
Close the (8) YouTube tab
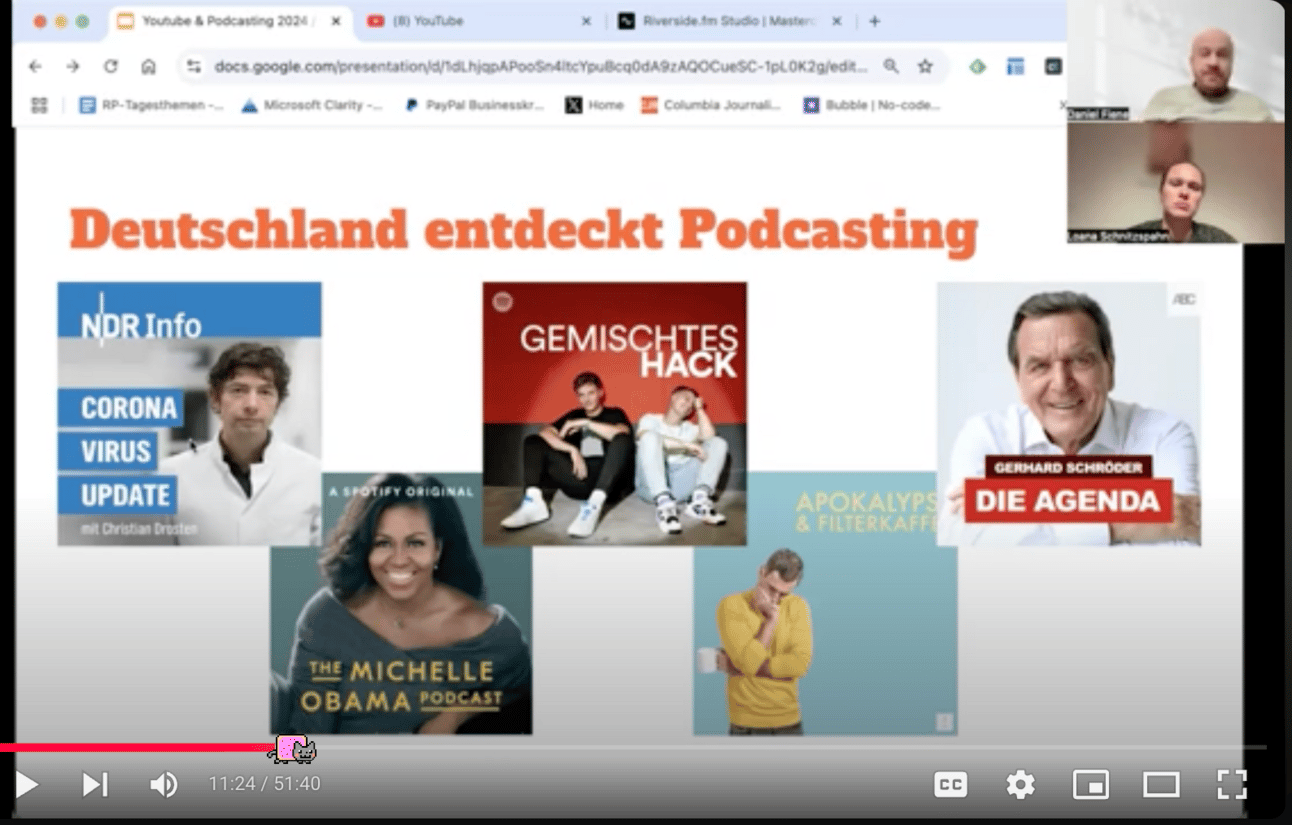[586, 21]
